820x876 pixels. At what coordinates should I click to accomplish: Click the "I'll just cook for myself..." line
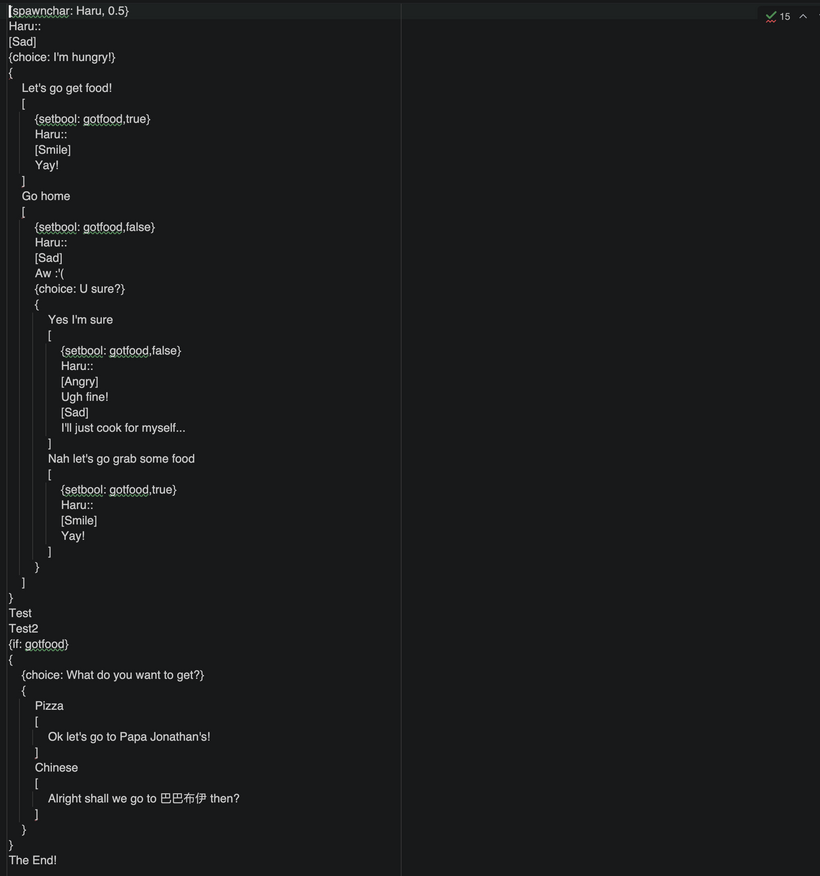[123, 428]
